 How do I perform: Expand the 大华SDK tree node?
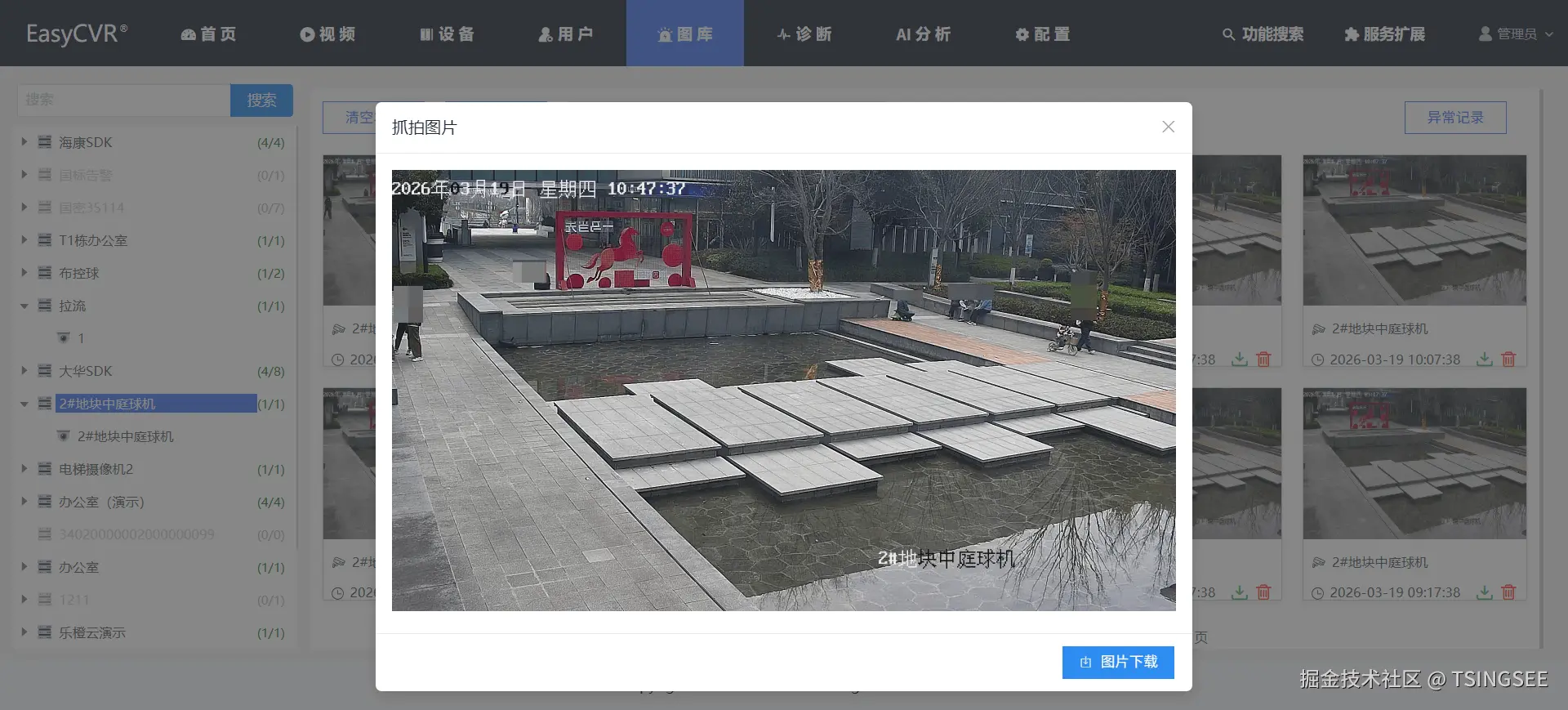point(24,371)
